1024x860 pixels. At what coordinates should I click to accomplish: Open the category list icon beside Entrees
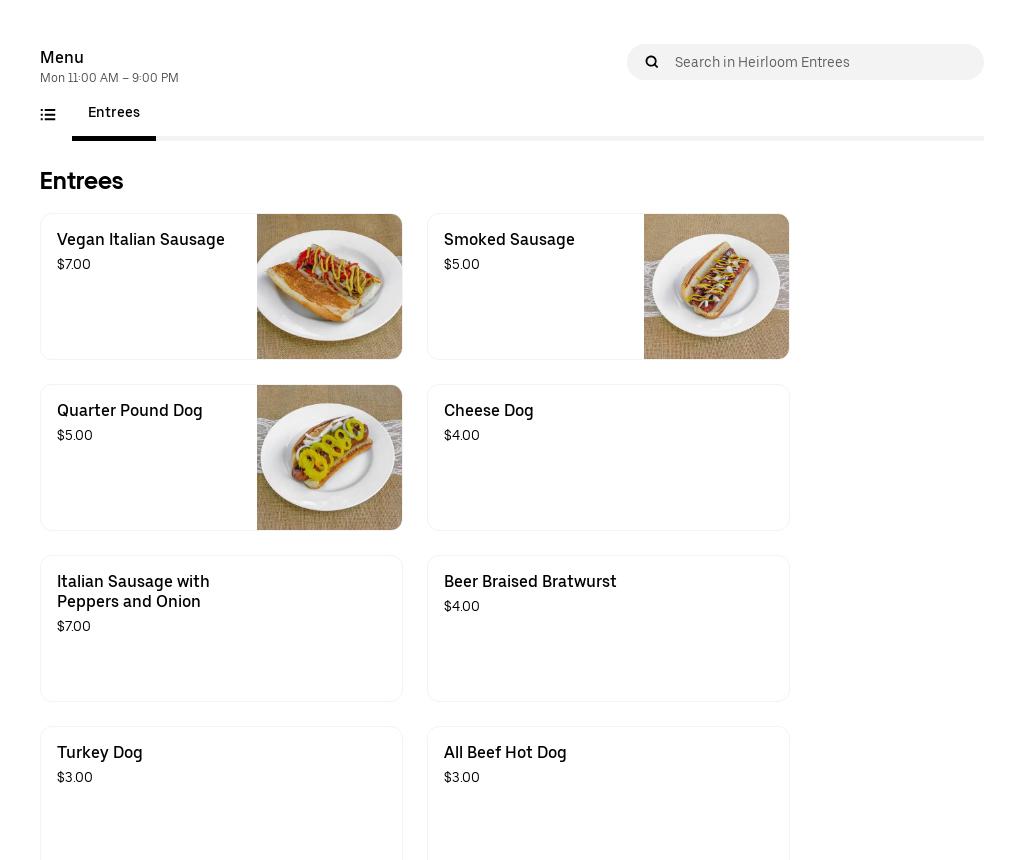(x=48, y=114)
